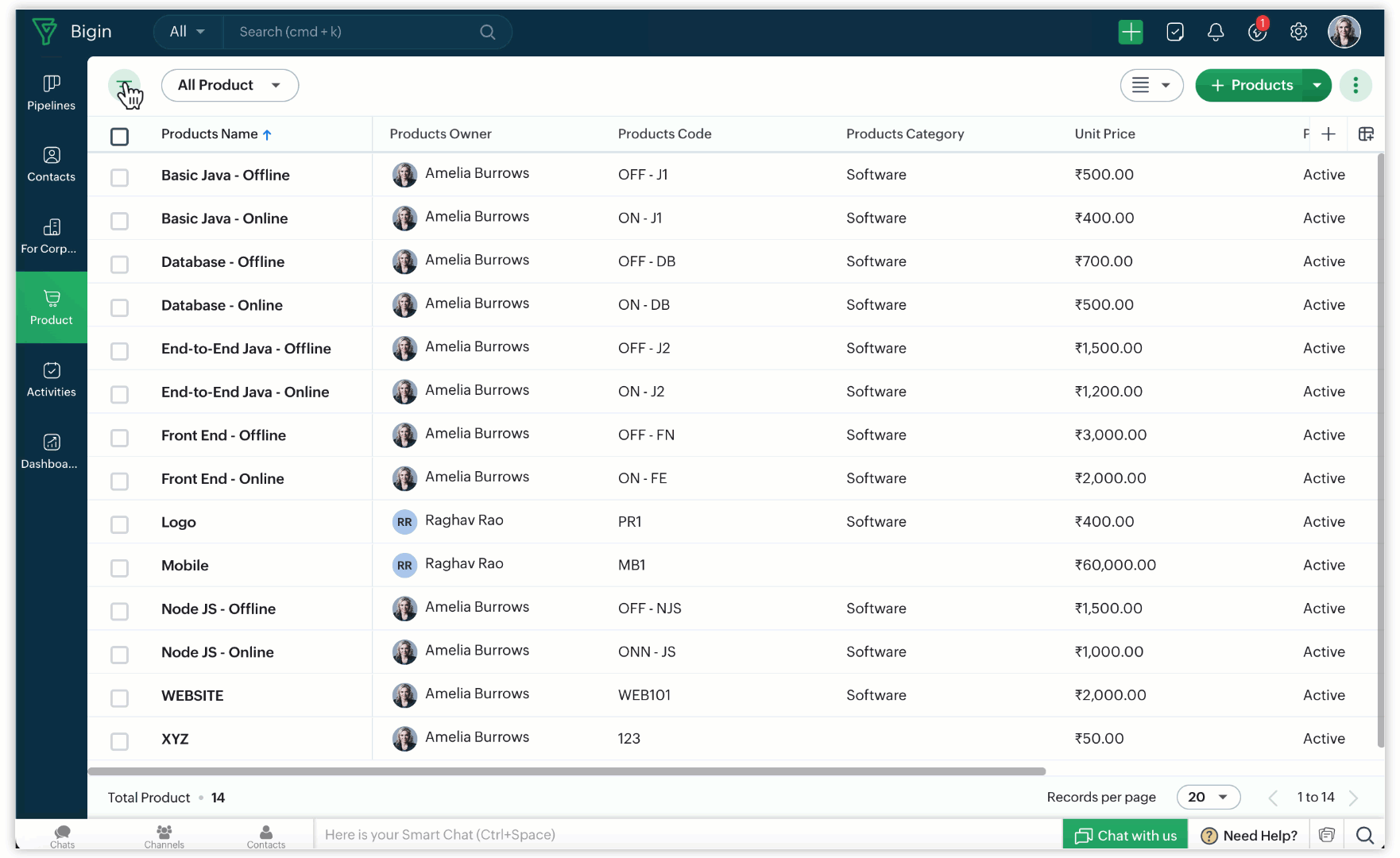The height and width of the screenshot is (858, 1400).
Task: Toggle the select-all header checkbox
Action: tap(119, 137)
